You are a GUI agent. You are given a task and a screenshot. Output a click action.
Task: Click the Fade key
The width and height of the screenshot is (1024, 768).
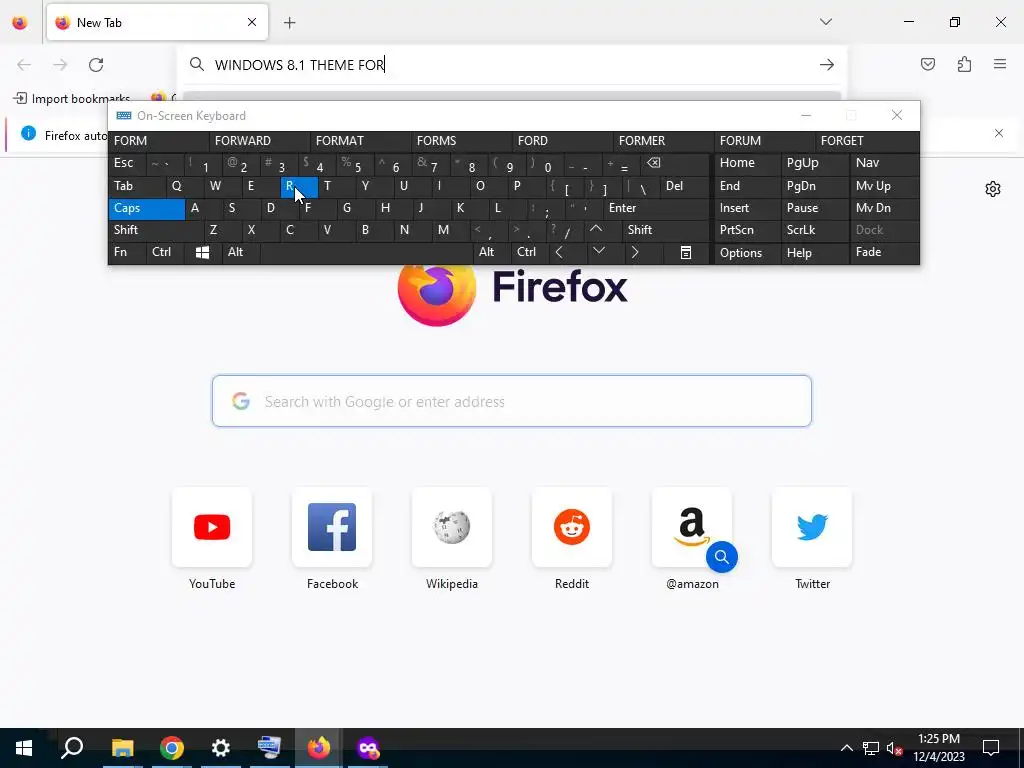(884, 252)
